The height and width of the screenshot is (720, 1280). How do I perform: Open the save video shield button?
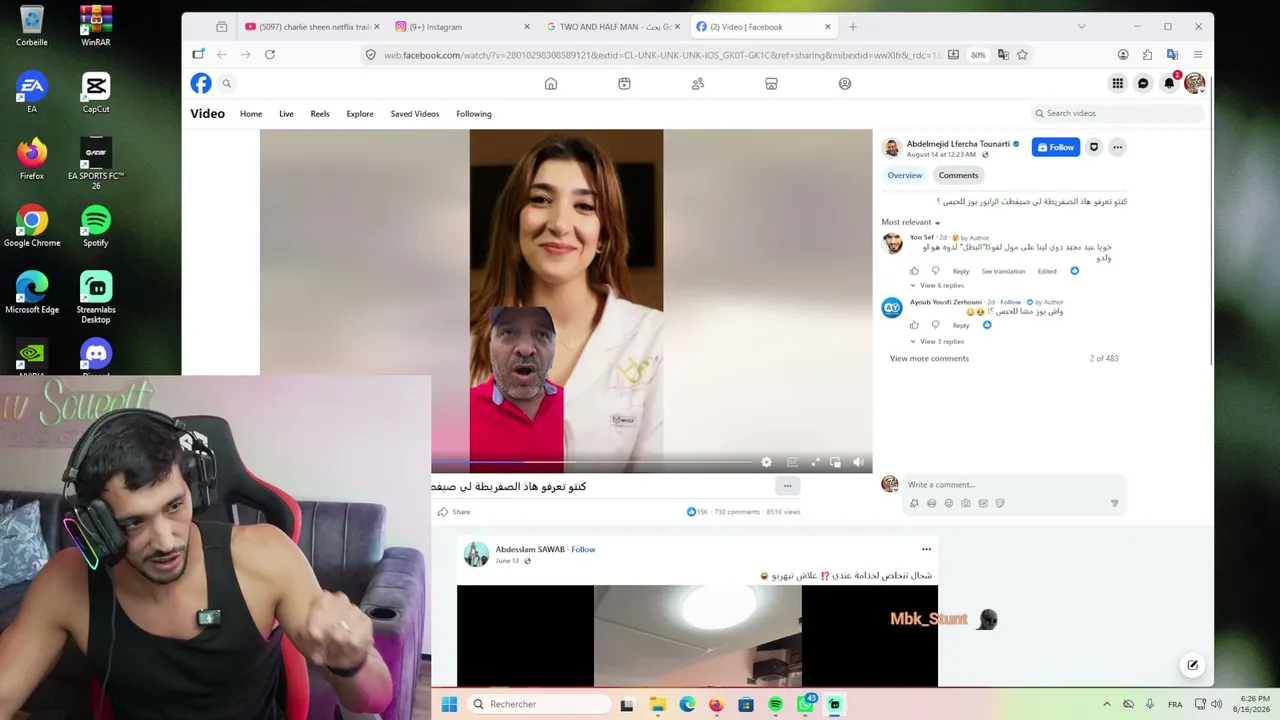pyautogui.click(x=1094, y=147)
